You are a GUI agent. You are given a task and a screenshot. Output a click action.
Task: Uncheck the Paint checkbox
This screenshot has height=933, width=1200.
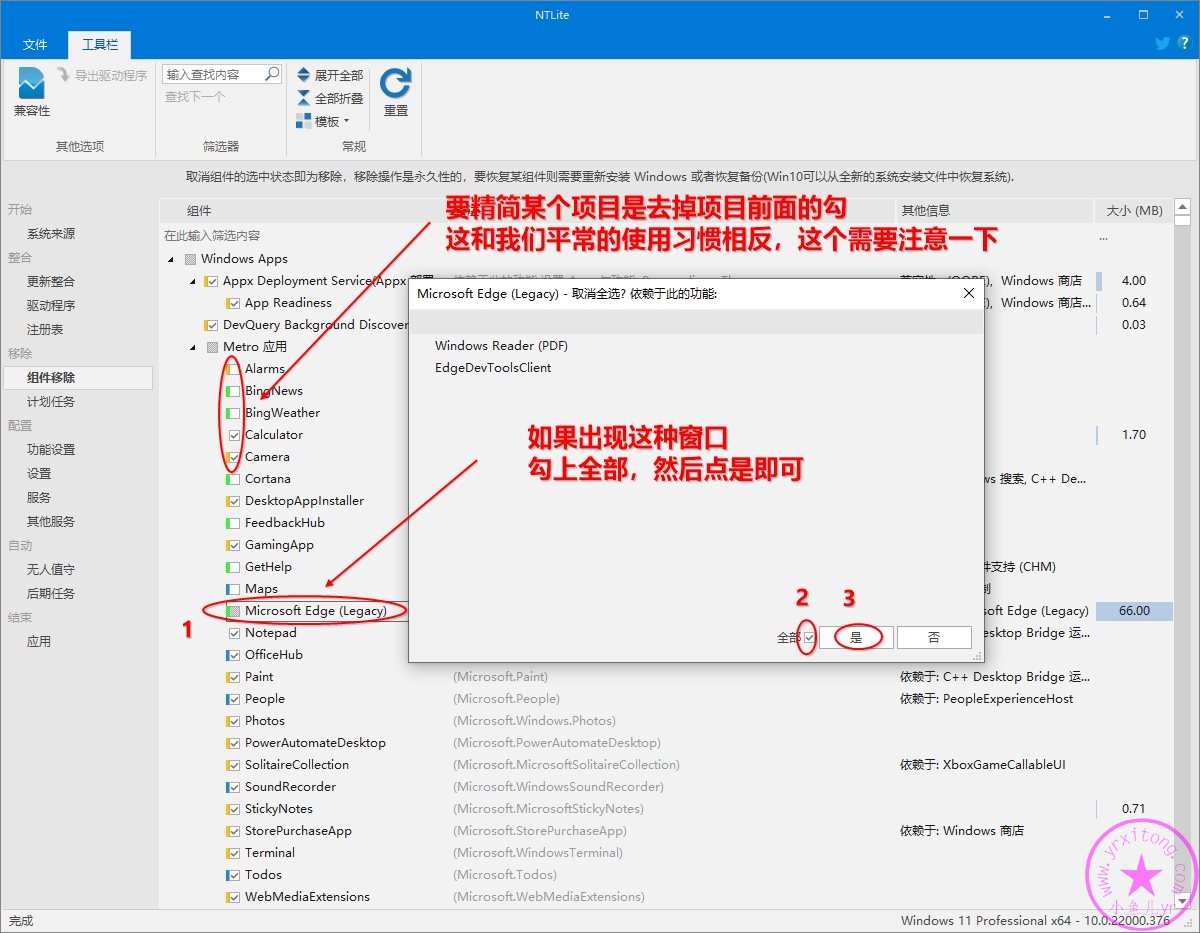[234, 677]
